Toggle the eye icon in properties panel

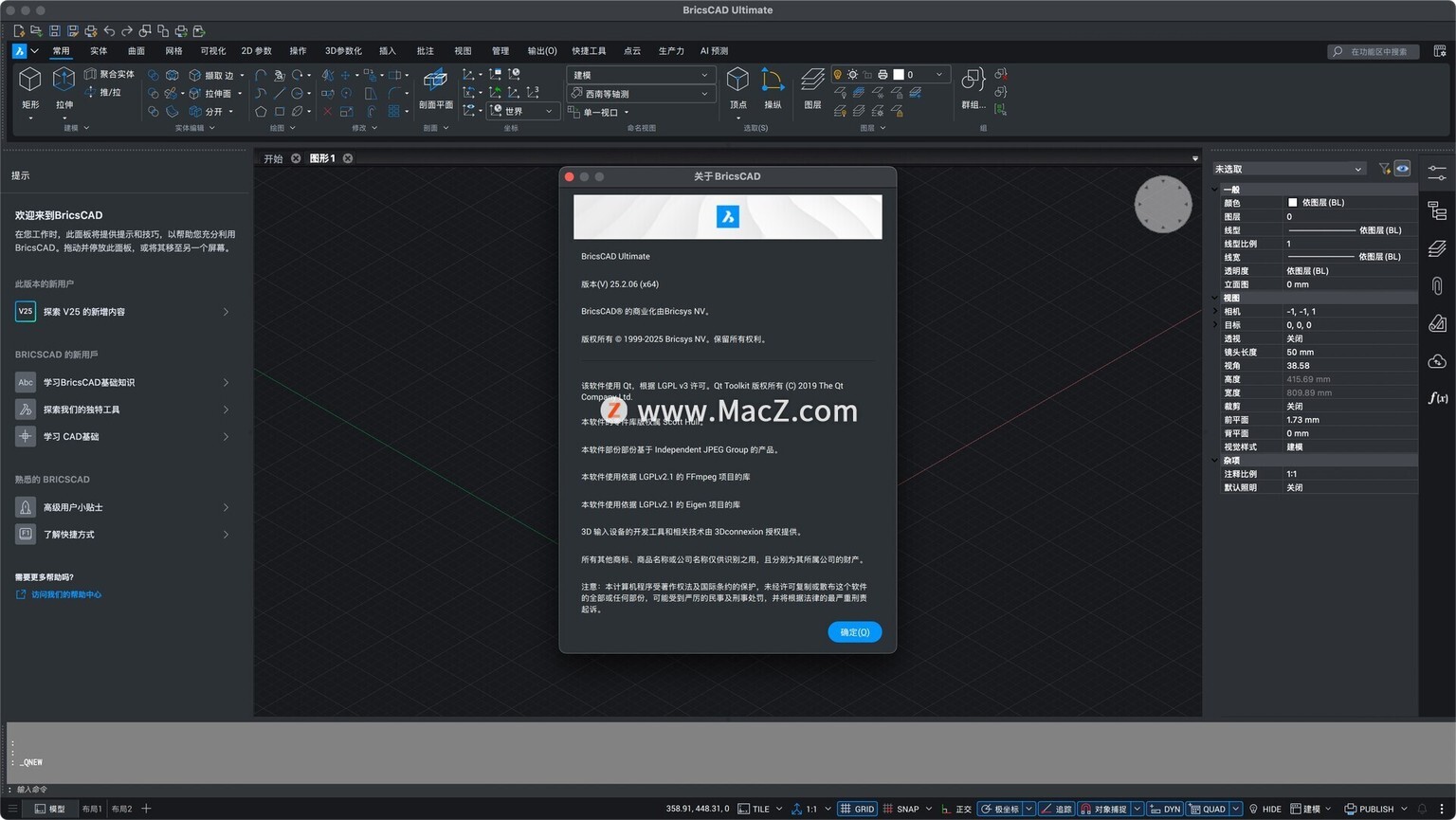pos(1402,168)
